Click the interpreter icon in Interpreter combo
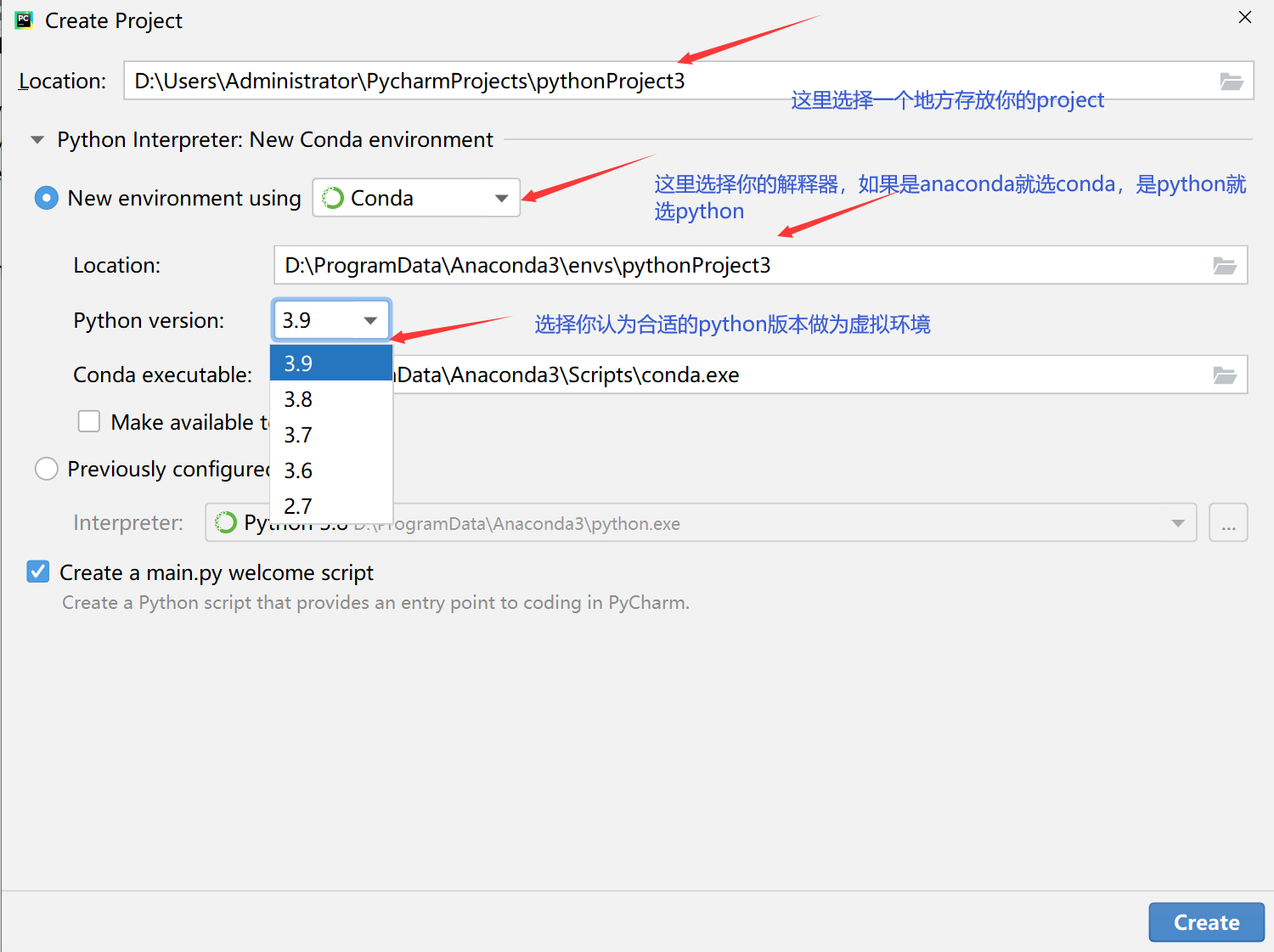The height and width of the screenshot is (952, 1274). tap(226, 522)
